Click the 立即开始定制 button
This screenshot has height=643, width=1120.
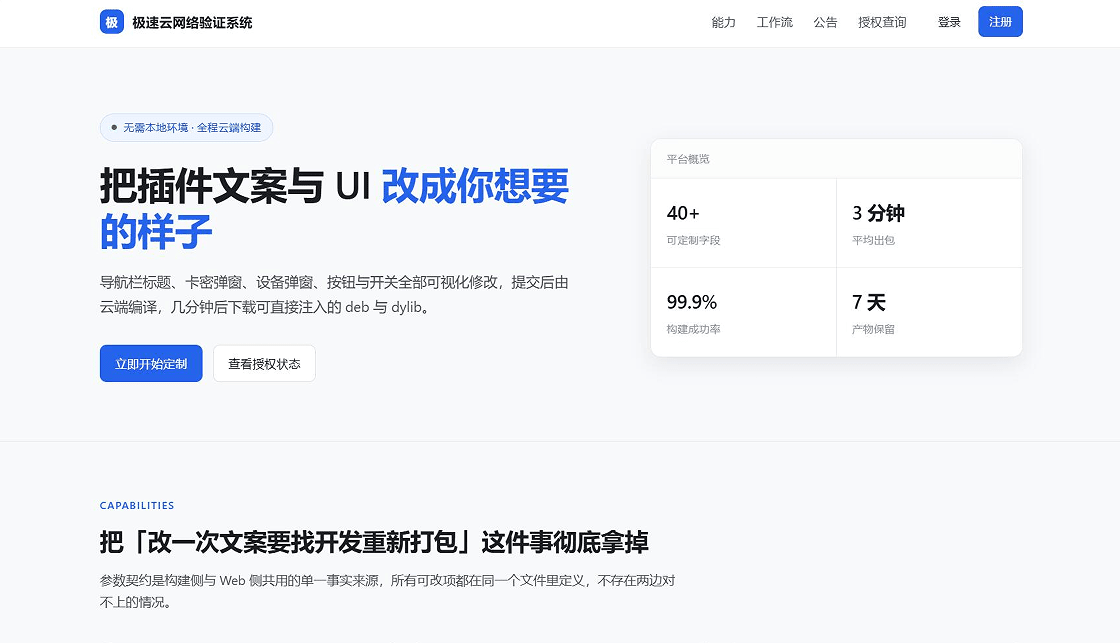coord(151,364)
